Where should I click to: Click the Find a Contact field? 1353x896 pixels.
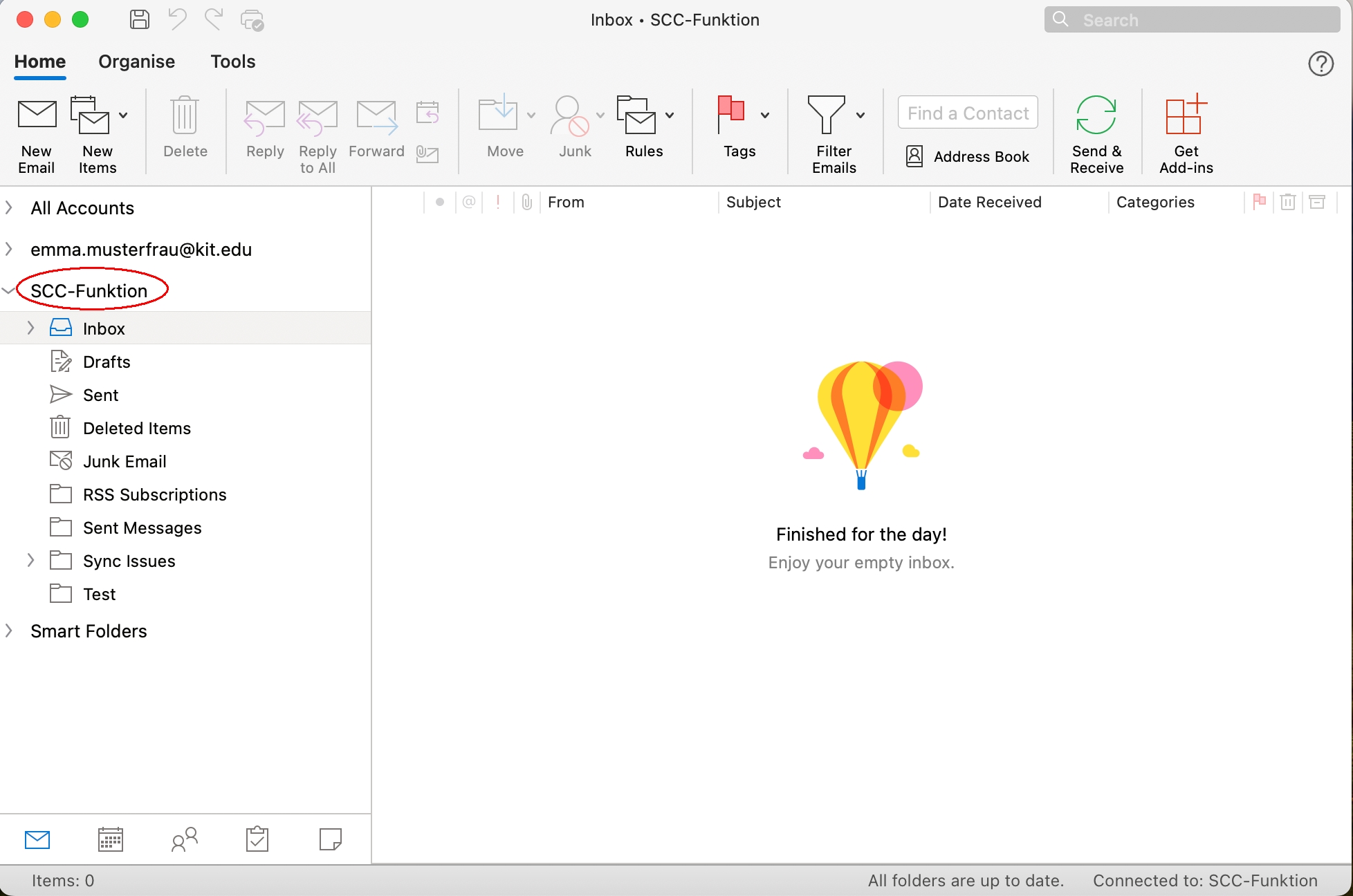(967, 113)
